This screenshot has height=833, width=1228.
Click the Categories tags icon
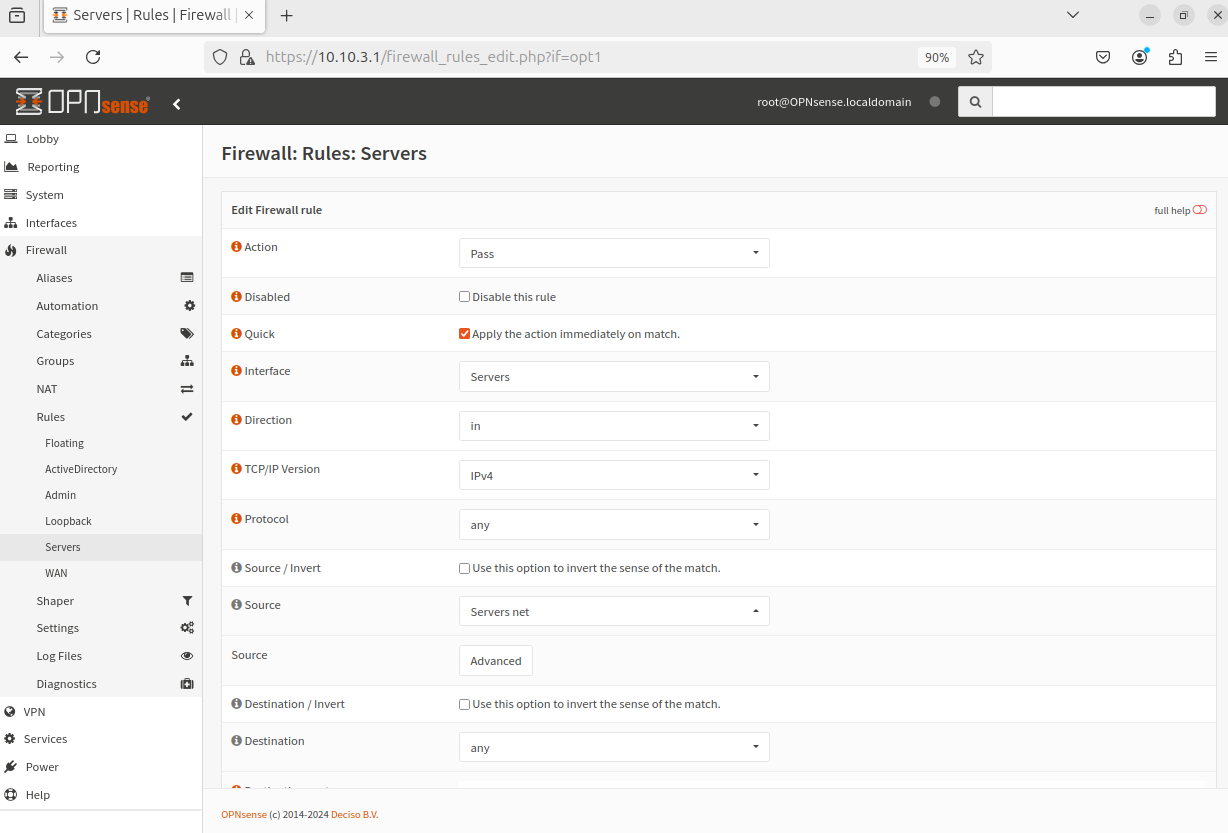(187, 334)
